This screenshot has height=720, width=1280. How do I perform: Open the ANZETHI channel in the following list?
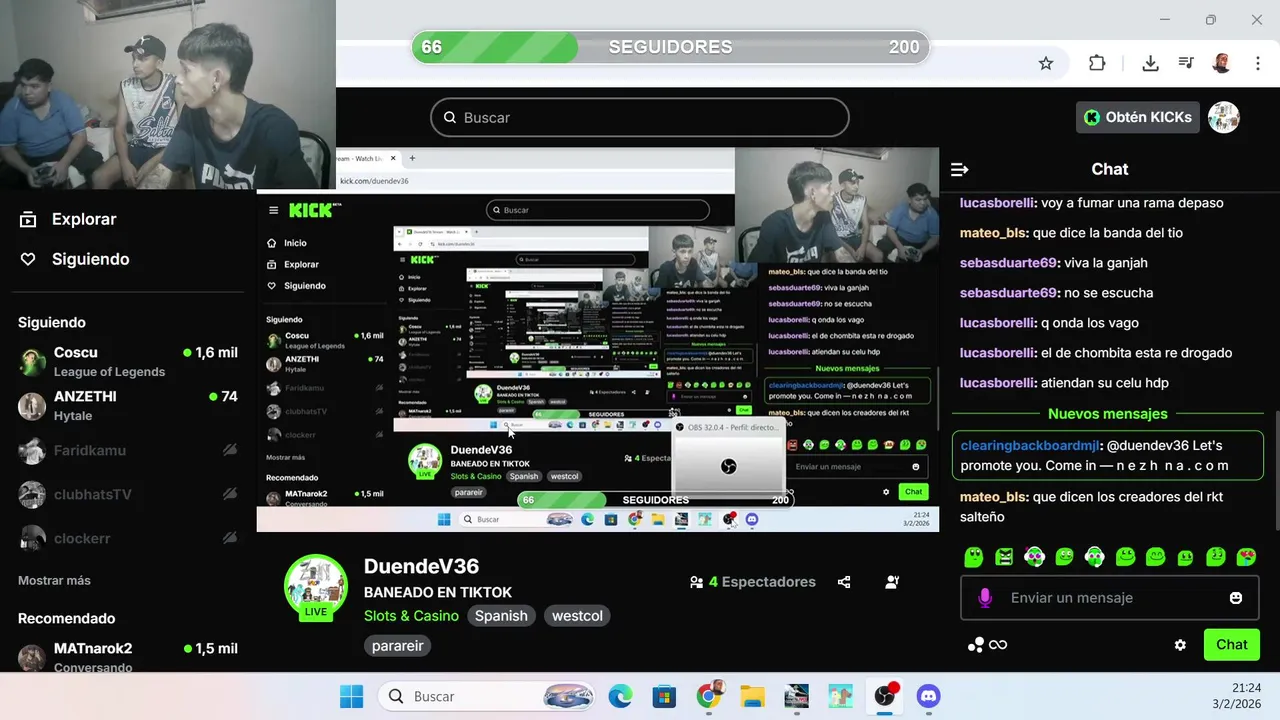click(128, 405)
